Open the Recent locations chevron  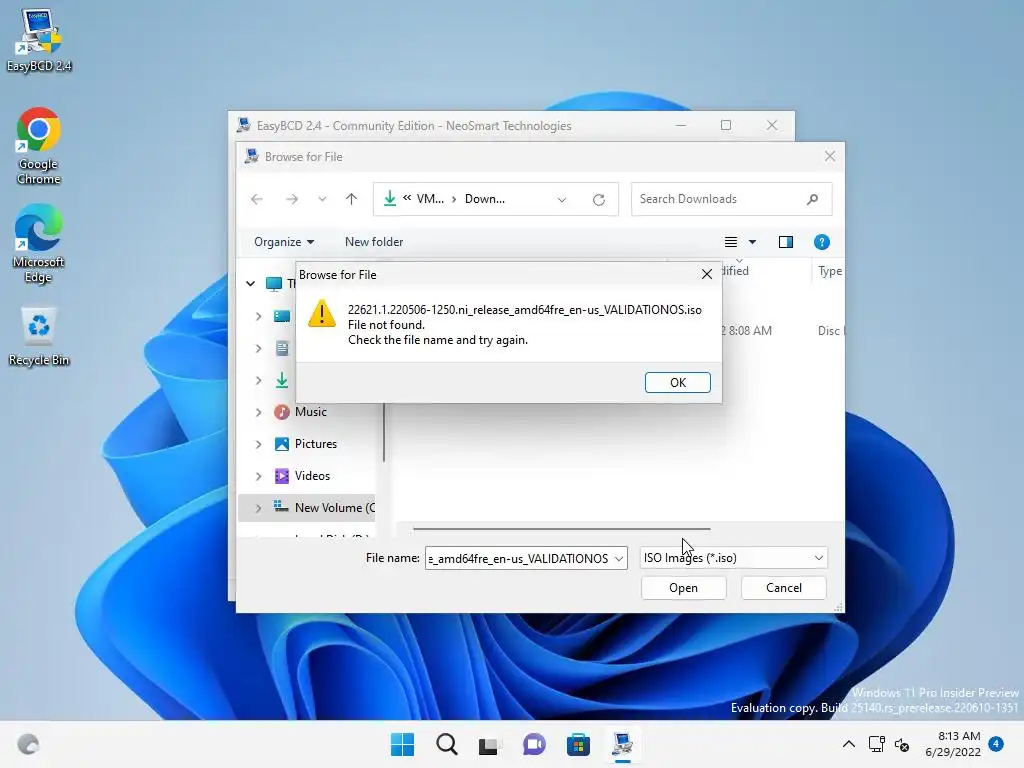[x=322, y=199]
